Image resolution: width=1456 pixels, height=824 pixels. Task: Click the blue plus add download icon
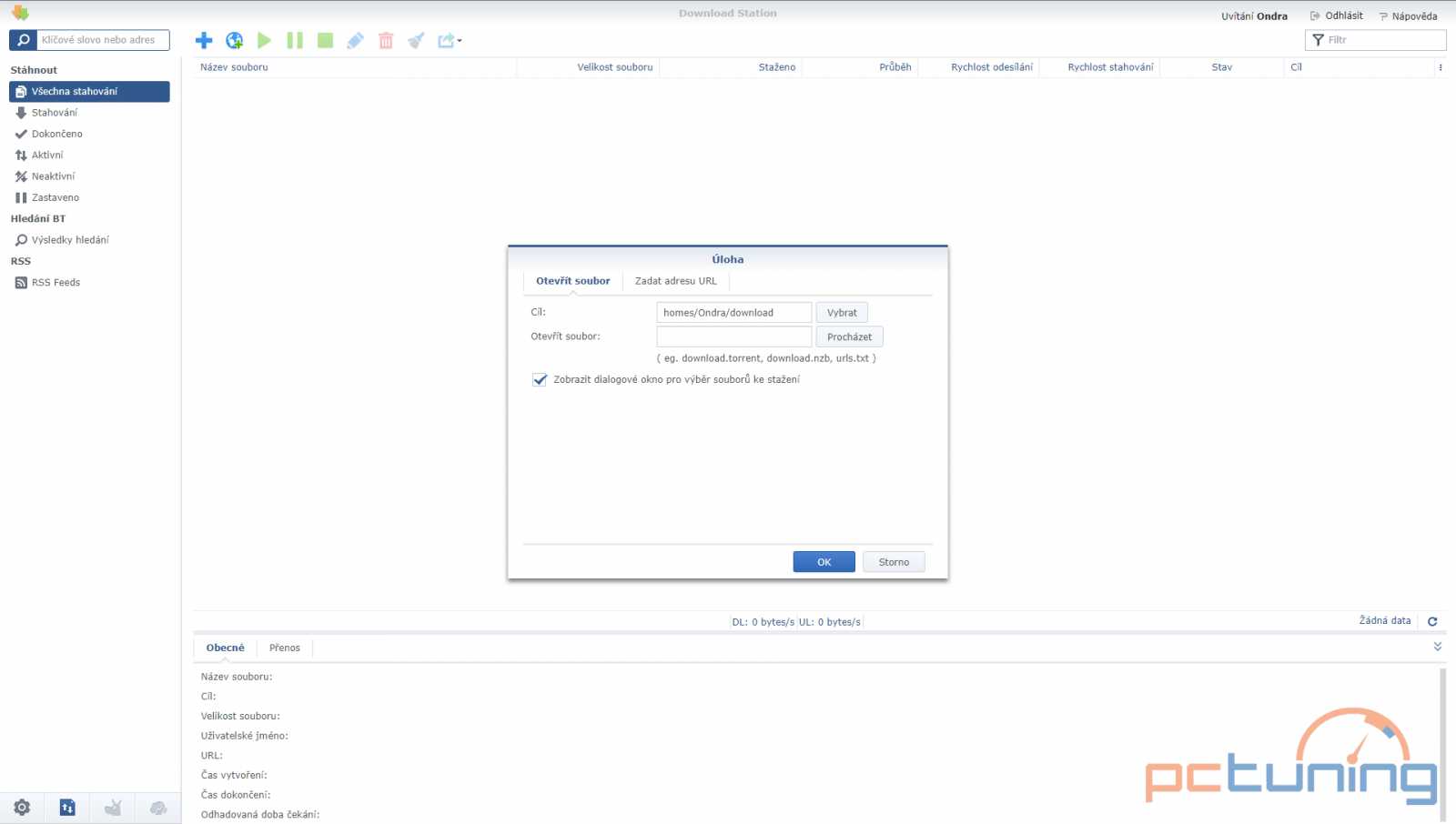(x=204, y=40)
